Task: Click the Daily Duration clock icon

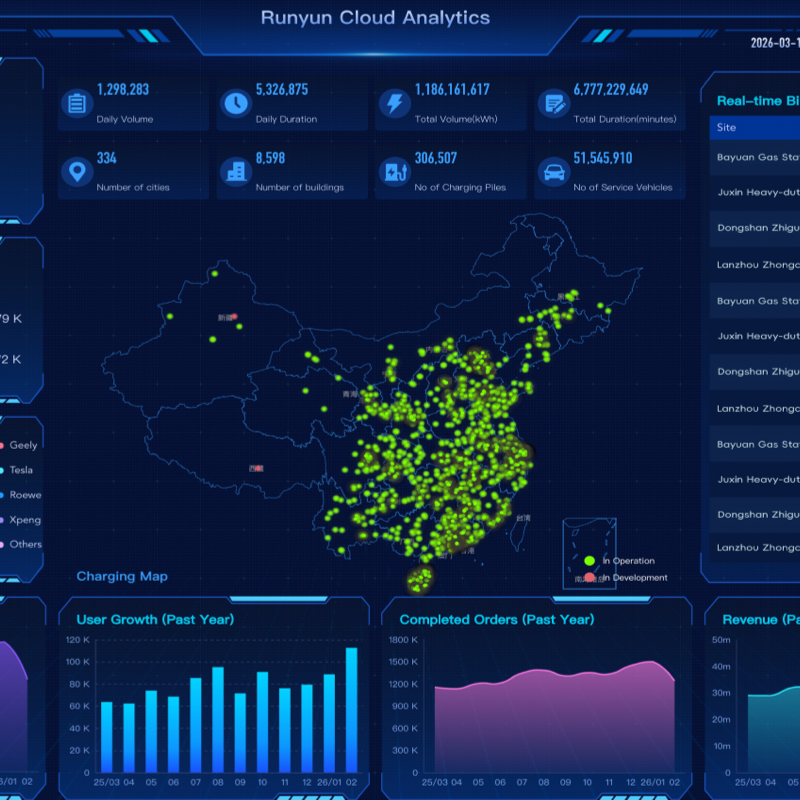Action: pos(237,101)
